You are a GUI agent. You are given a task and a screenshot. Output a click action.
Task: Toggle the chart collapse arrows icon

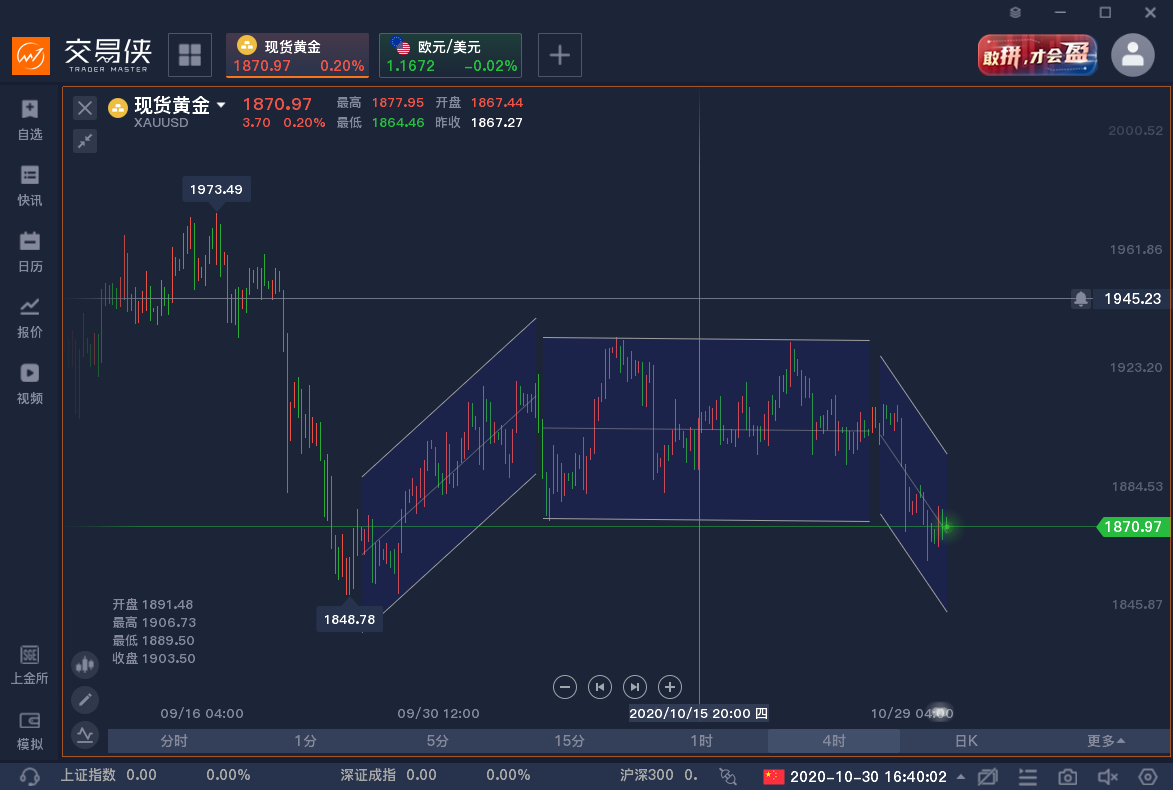pyautogui.click(x=85, y=141)
